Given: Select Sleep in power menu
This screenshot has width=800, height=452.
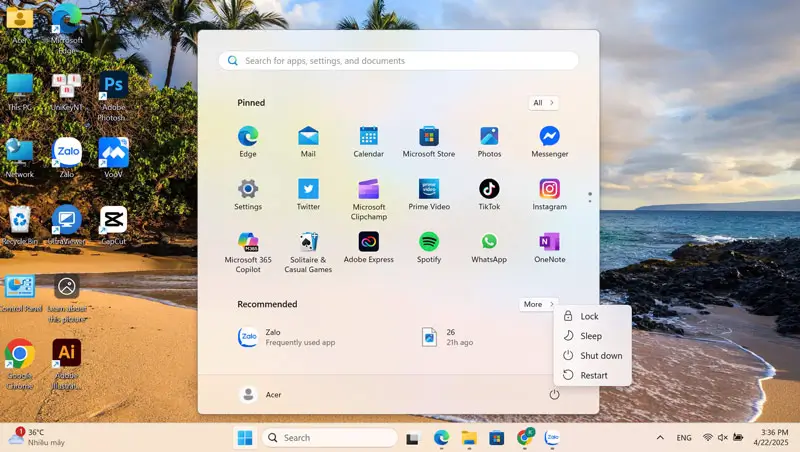Looking at the screenshot, I should pos(590,336).
